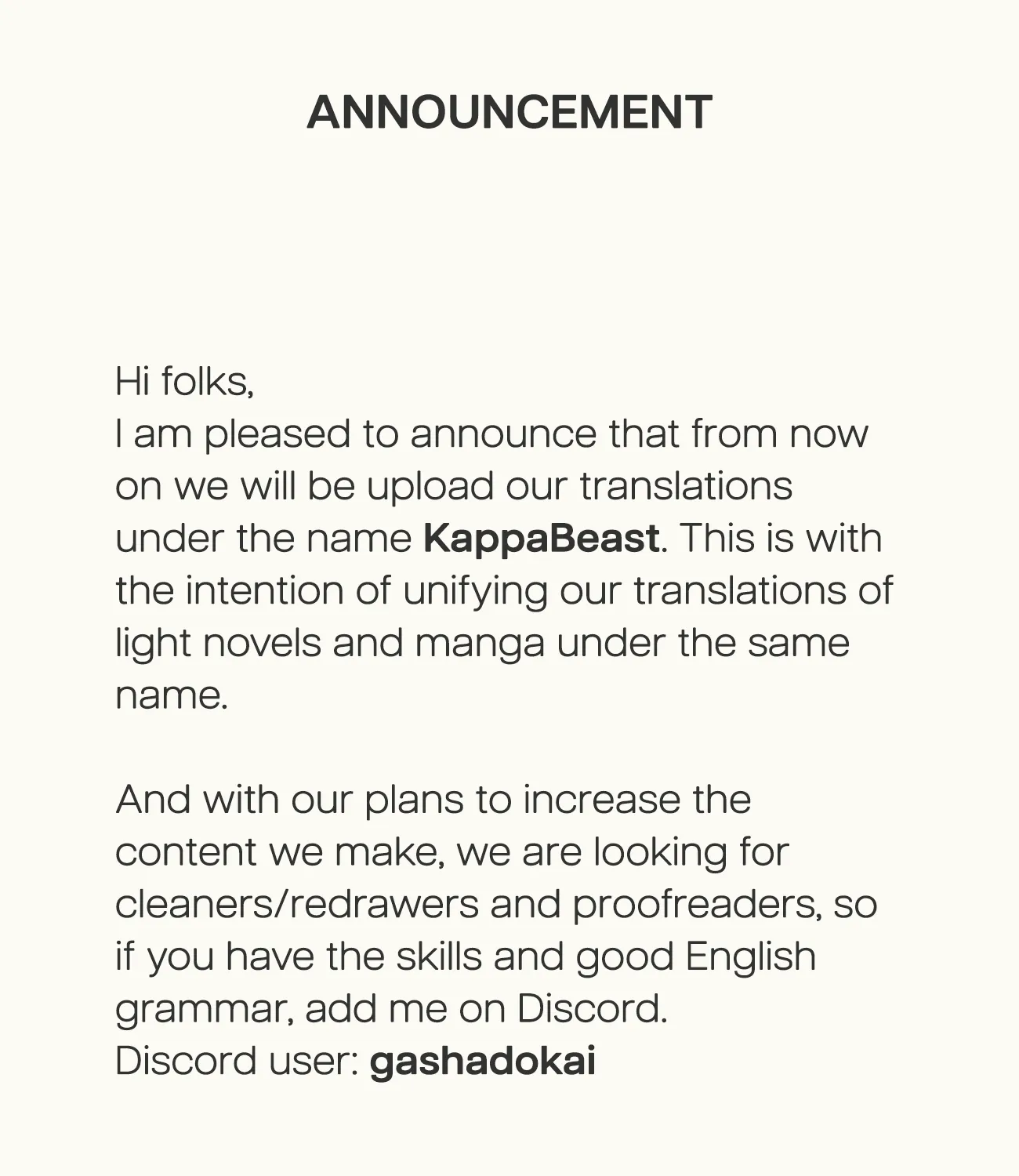
Task: Click 'name.' ending the first paragraph
Action: pos(172,695)
